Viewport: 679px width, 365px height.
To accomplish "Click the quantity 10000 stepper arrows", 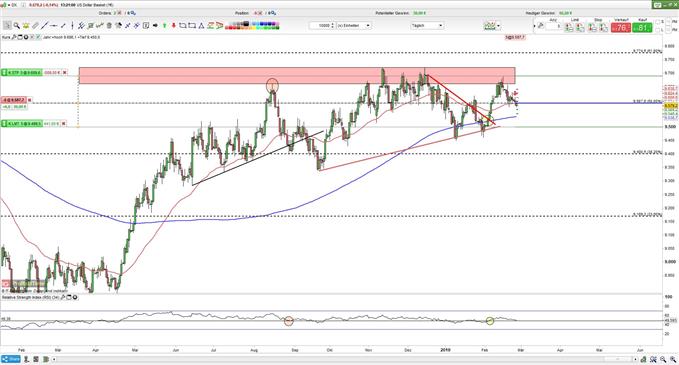I will coord(332,26).
